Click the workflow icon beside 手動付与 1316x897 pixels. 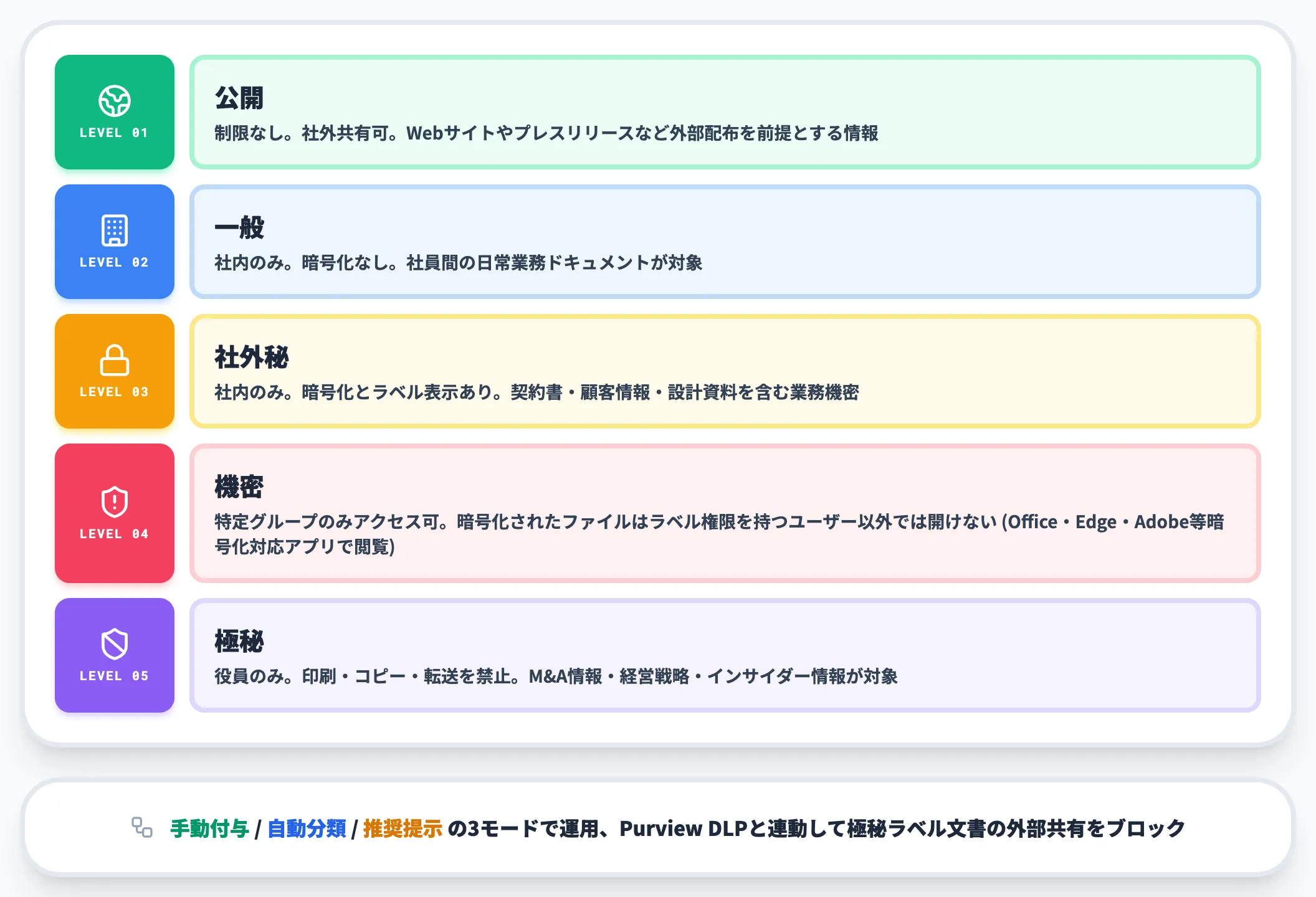[142, 828]
